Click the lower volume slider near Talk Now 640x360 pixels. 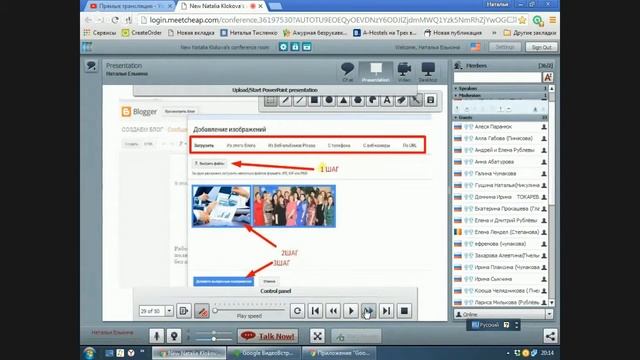click(x=213, y=339)
